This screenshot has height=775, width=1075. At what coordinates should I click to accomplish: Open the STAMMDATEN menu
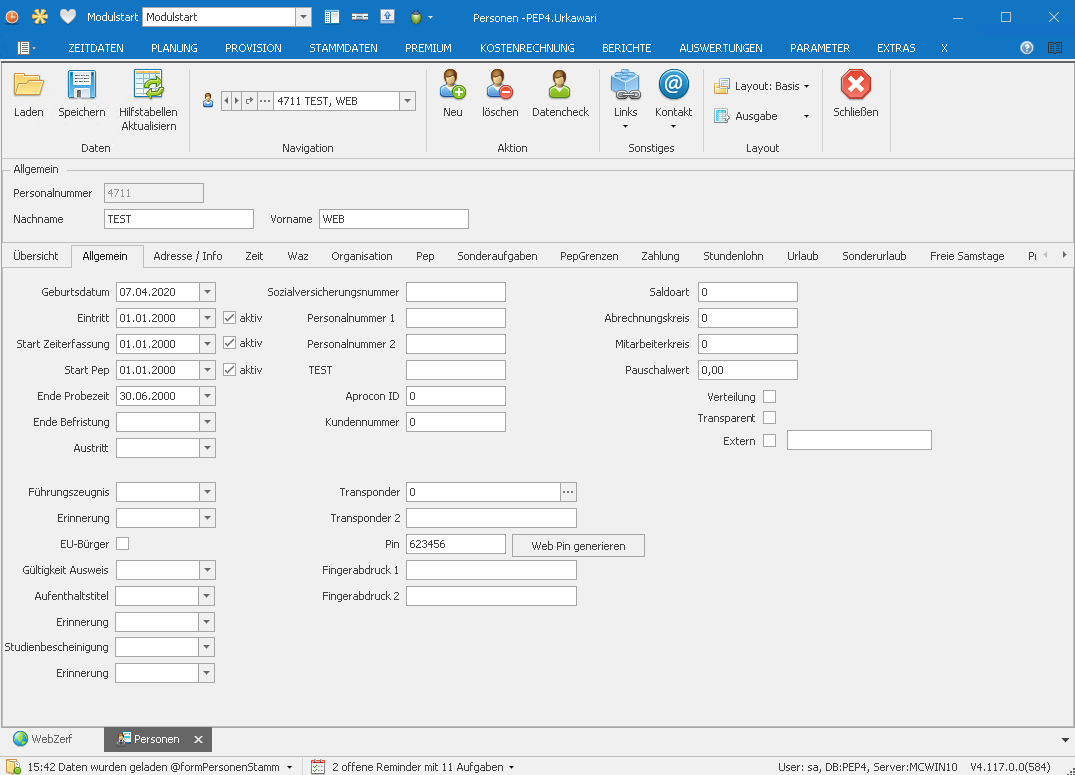coord(343,48)
